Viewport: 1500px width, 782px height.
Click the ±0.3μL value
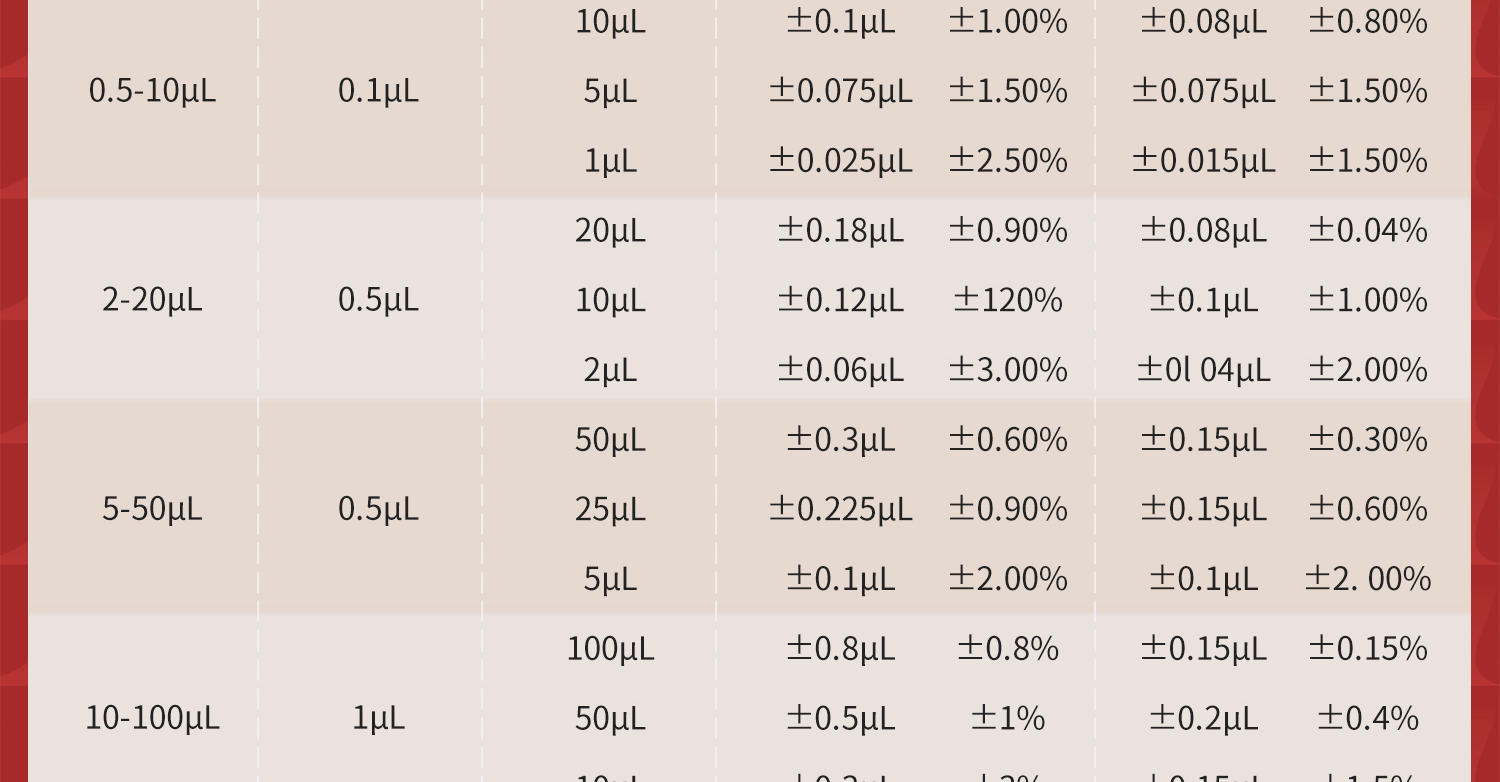pyautogui.click(x=840, y=440)
